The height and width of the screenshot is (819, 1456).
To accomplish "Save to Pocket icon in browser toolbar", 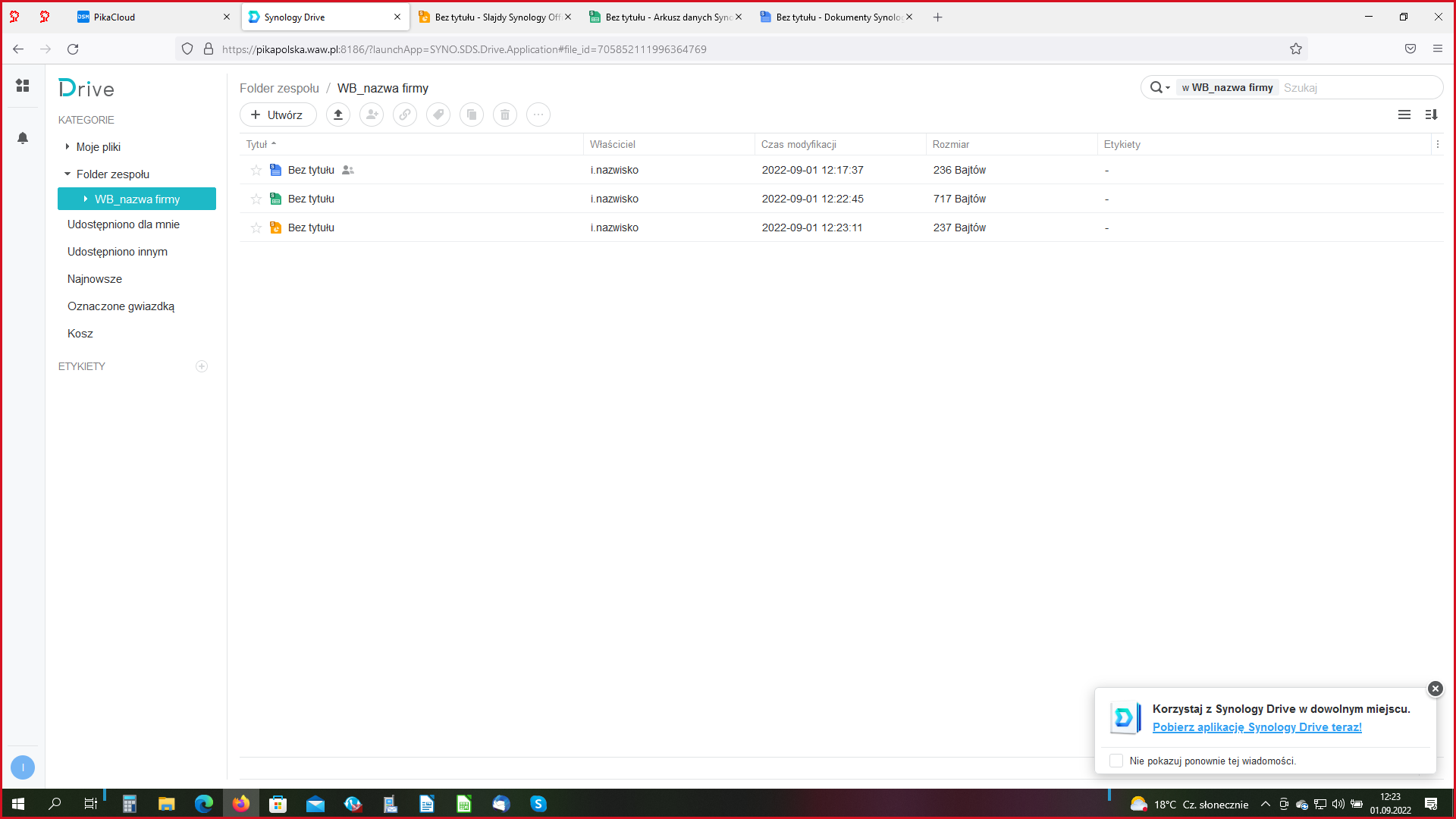I will [x=1410, y=49].
